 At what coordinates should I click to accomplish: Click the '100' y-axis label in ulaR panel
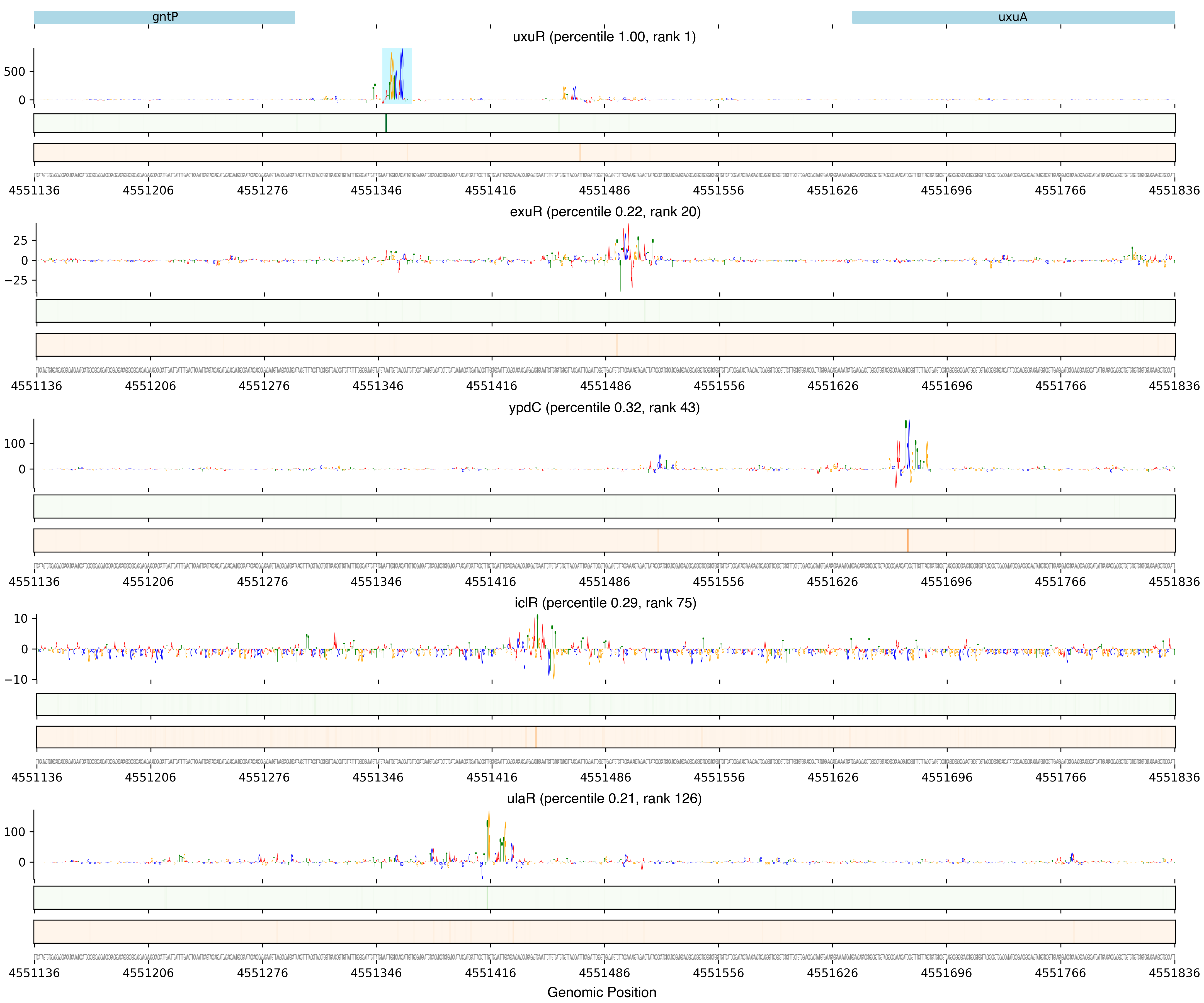click(x=15, y=832)
